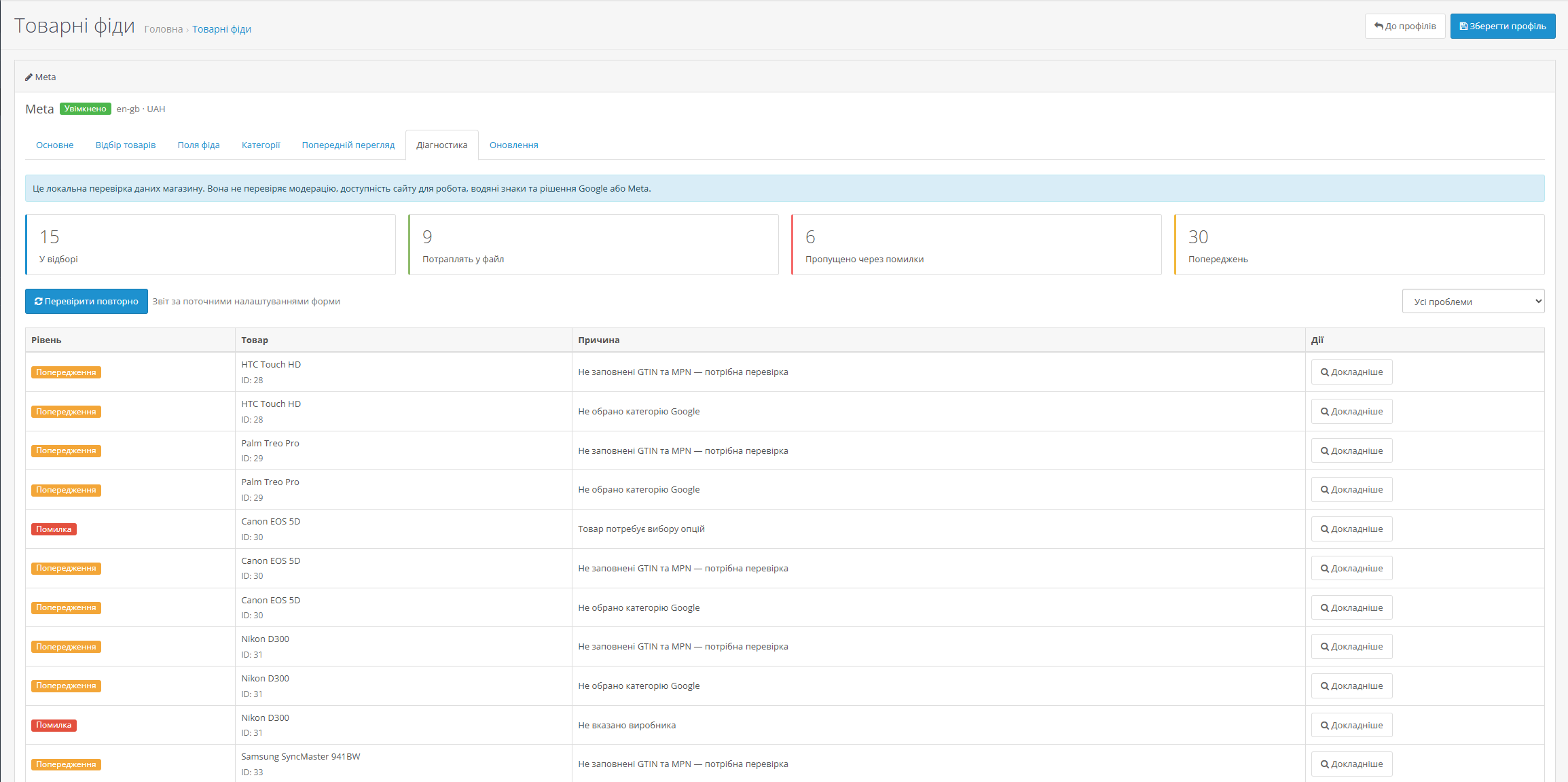This screenshot has height=782, width=1568.
Task: Open details for Palm Treo Pro GTIN warning
Action: (x=1351, y=451)
